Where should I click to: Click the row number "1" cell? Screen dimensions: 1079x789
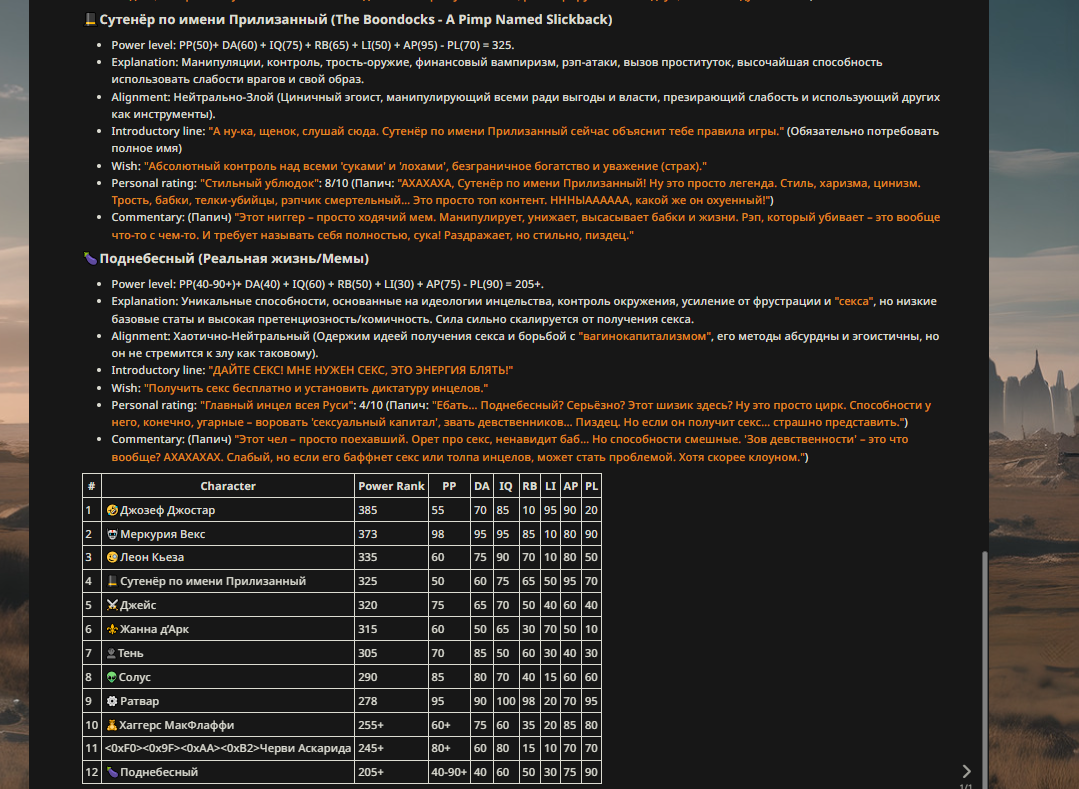pos(92,510)
